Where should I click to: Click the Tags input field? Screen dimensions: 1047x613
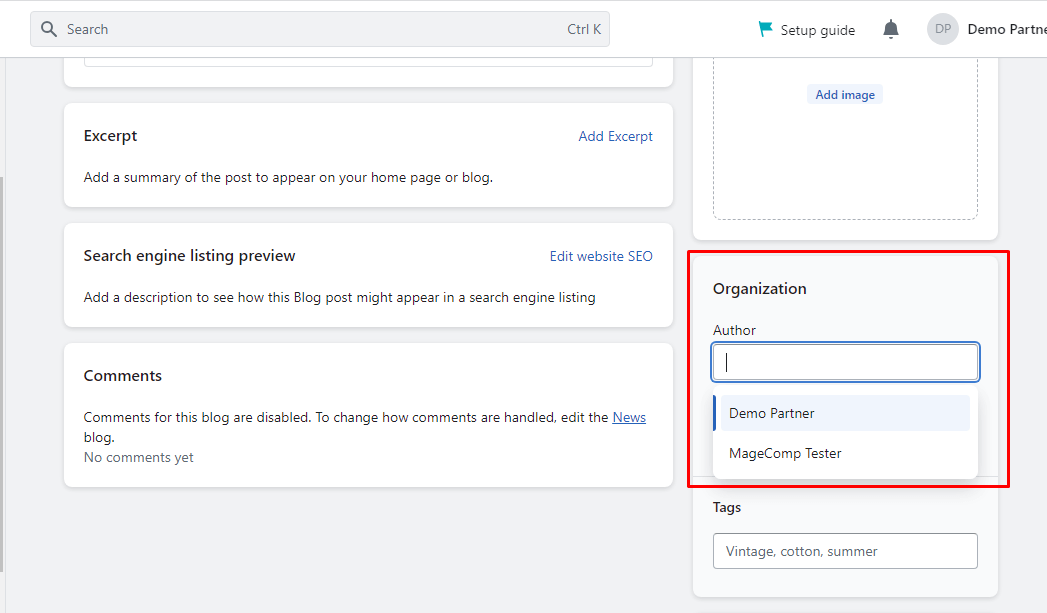845,551
